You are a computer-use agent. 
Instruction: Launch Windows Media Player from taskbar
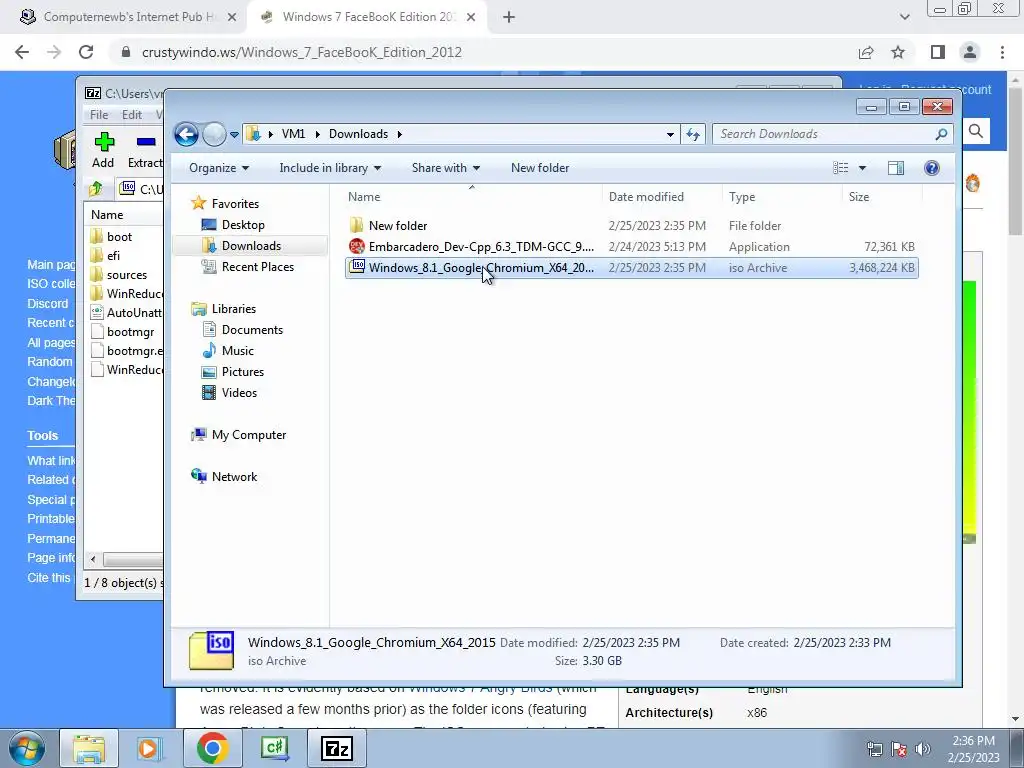pos(149,748)
